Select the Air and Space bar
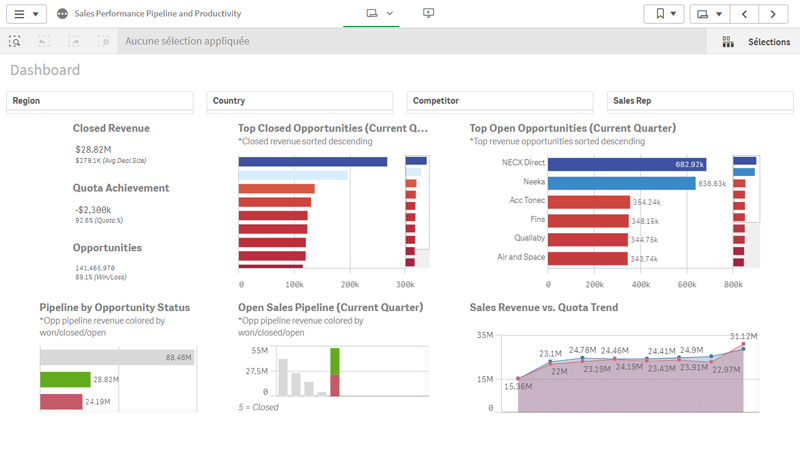Image resolution: width=800 pixels, height=450 pixels. click(x=588, y=258)
